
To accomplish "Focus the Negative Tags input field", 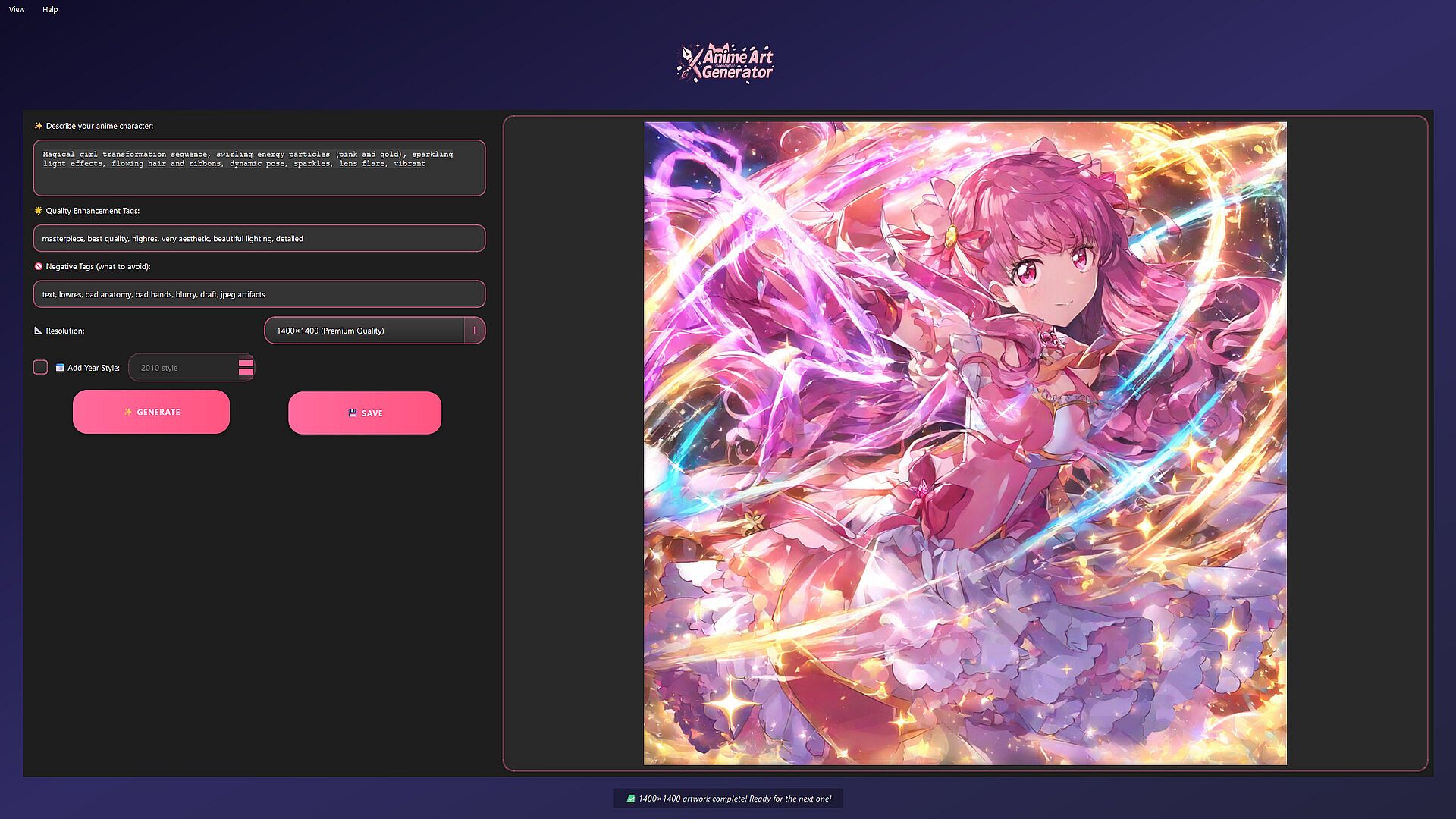I will coord(259,294).
